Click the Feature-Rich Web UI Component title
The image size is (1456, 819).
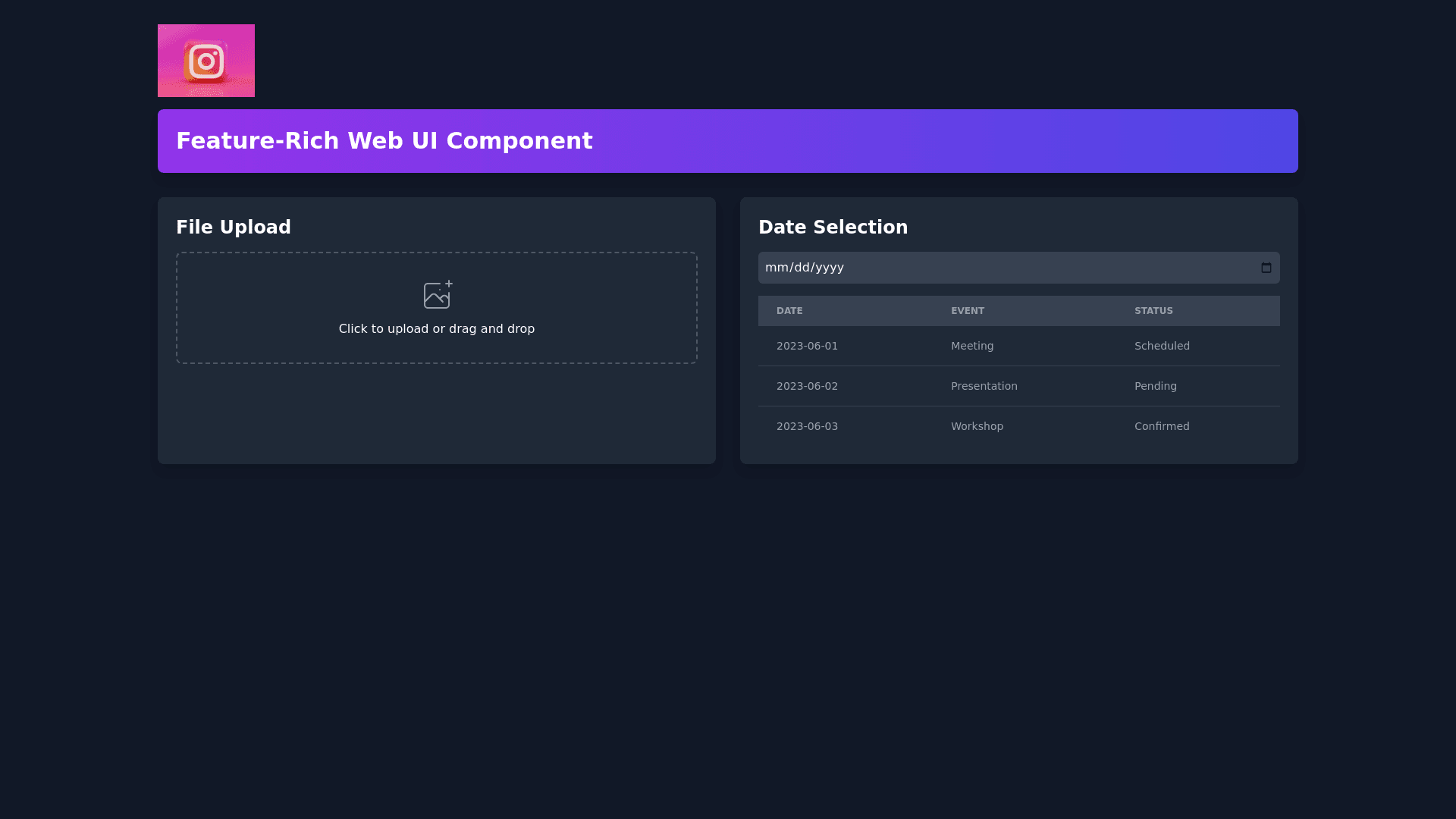(x=384, y=141)
